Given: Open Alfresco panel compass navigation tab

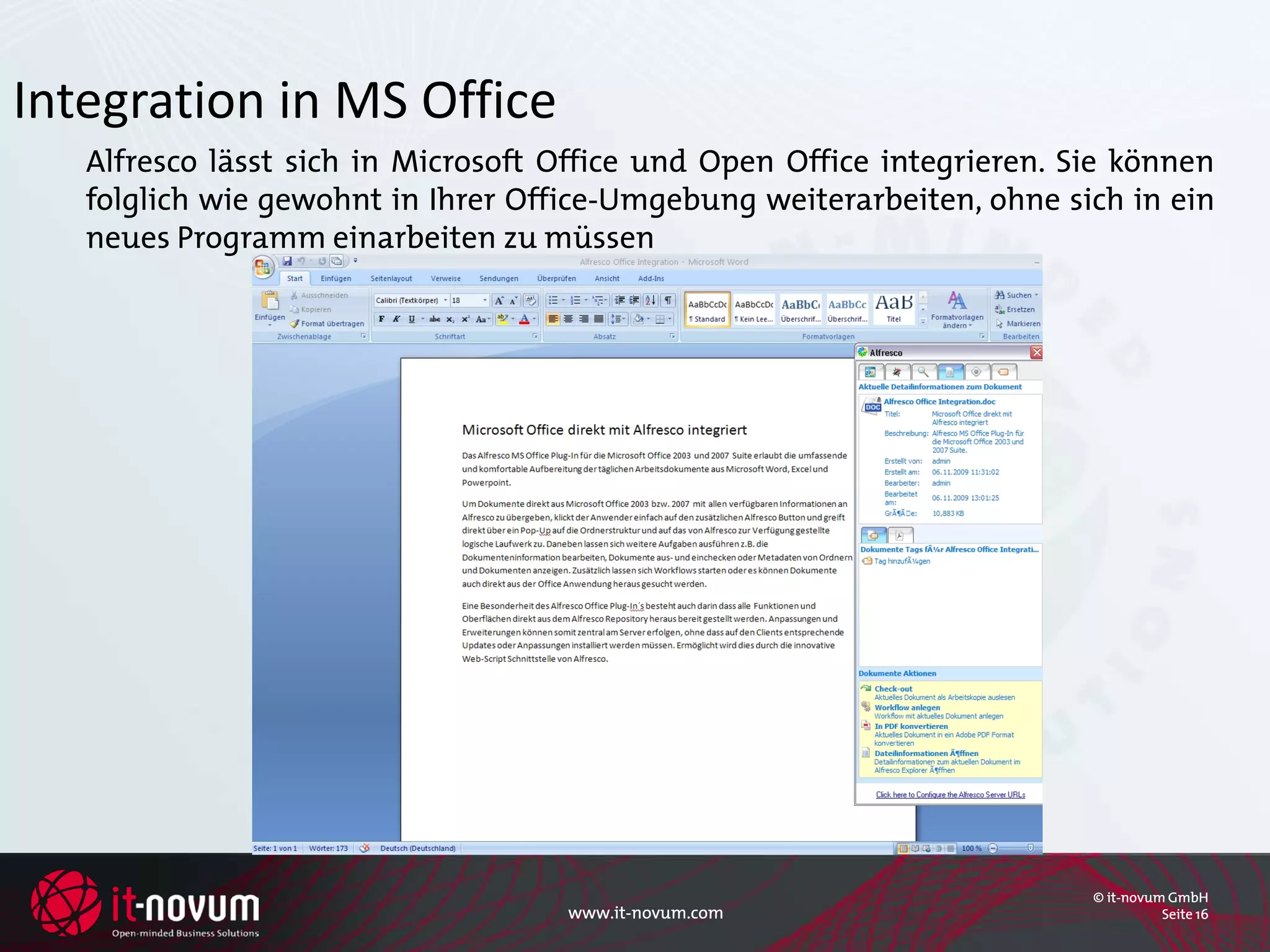Looking at the screenshot, I should (897, 372).
